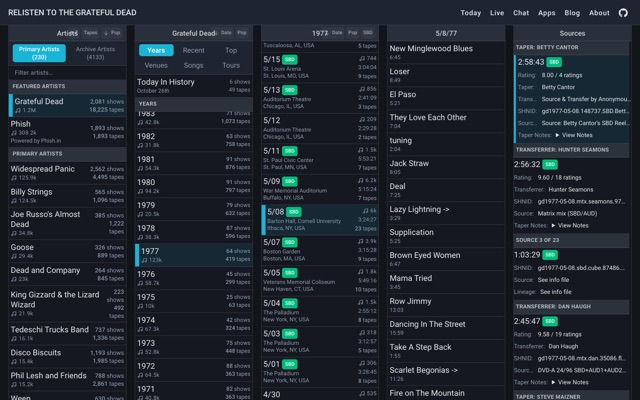Play Brown Eyed Women track
Screen dimensions: 640x400
[x=446, y=259]
